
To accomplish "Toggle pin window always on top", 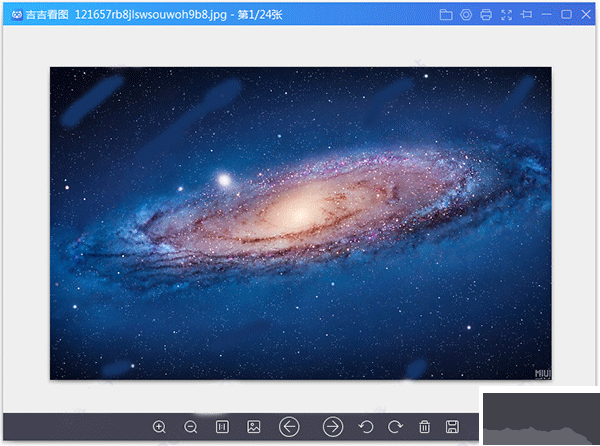I will [527, 15].
